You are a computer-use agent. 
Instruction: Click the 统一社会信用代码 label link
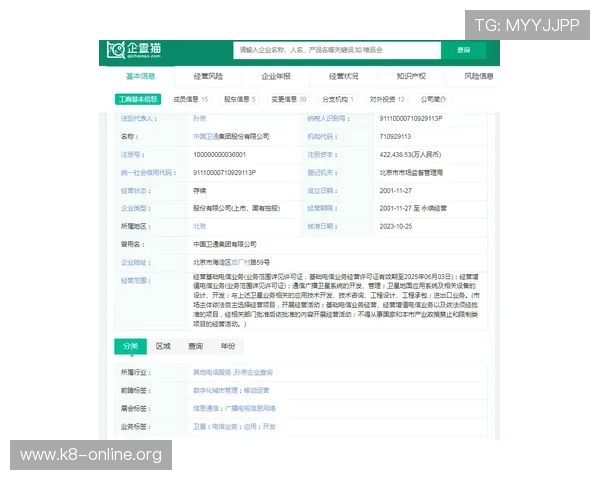pyautogui.click(x=148, y=173)
